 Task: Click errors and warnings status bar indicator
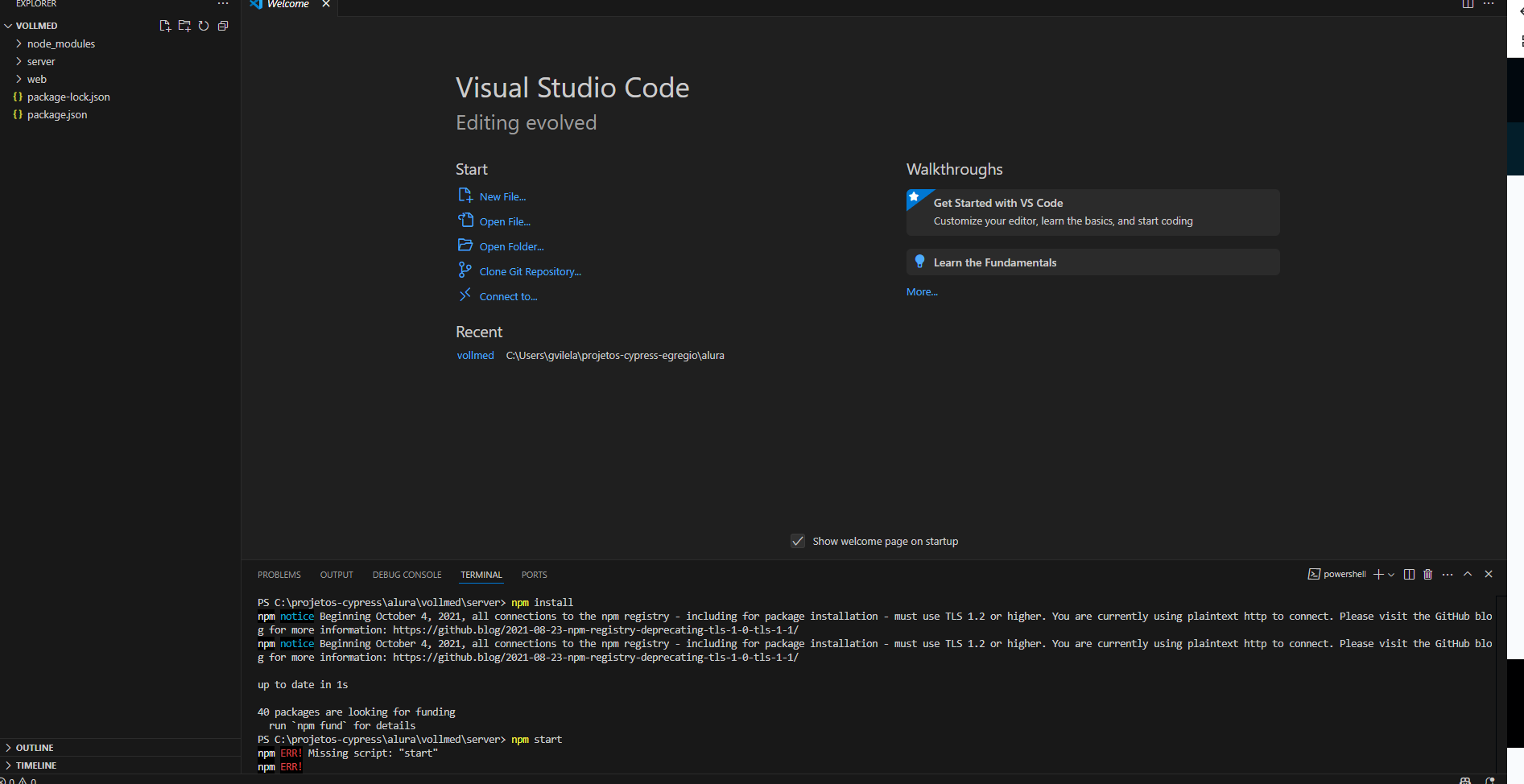coord(19,780)
